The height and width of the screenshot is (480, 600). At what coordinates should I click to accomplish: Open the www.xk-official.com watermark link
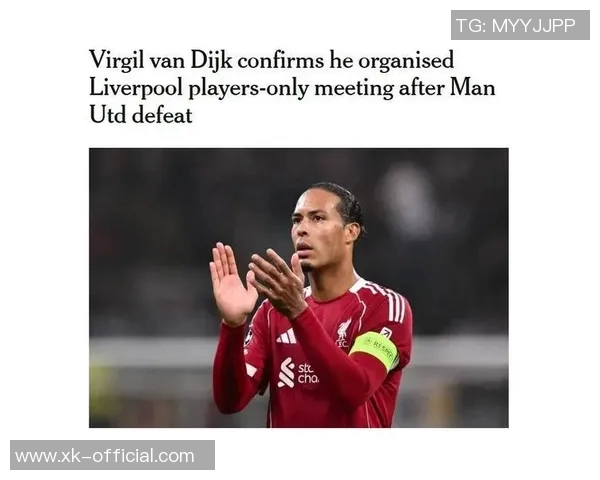pyautogui.click(x=112, y=456)
